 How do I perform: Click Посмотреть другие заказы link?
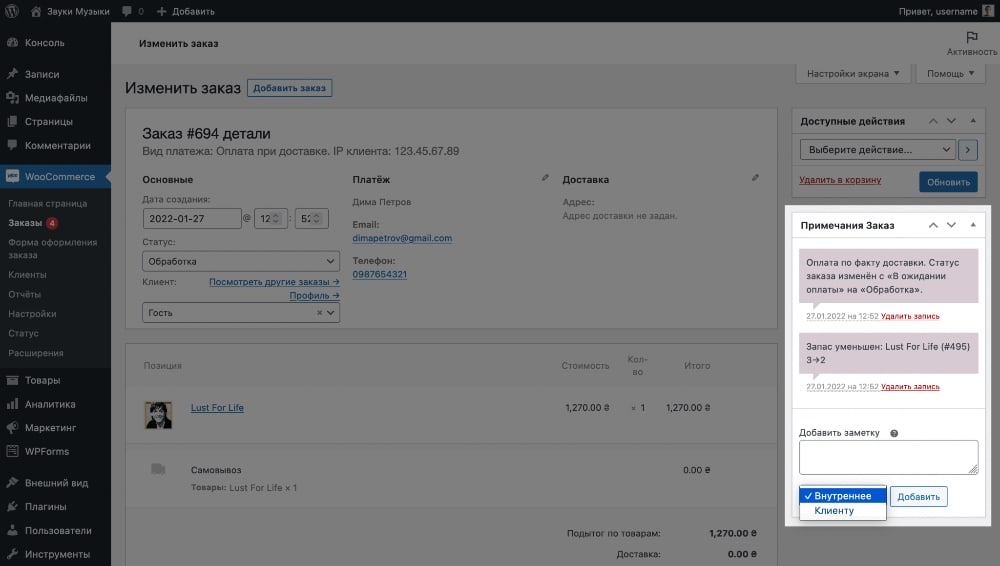point(274,281)
